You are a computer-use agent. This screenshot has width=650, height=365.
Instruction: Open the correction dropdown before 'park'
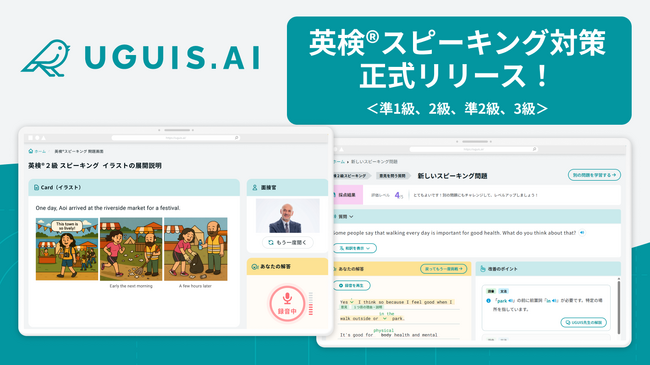click(385, 319)
